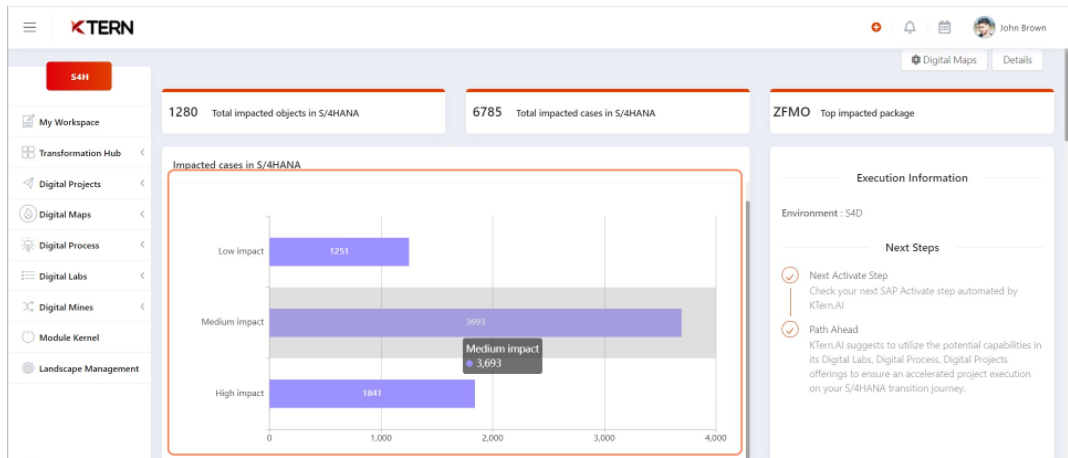Viewport: 1068px width, 458px height.
Task: Click the Environment : S4D text
Action: [x=822, y=213]
